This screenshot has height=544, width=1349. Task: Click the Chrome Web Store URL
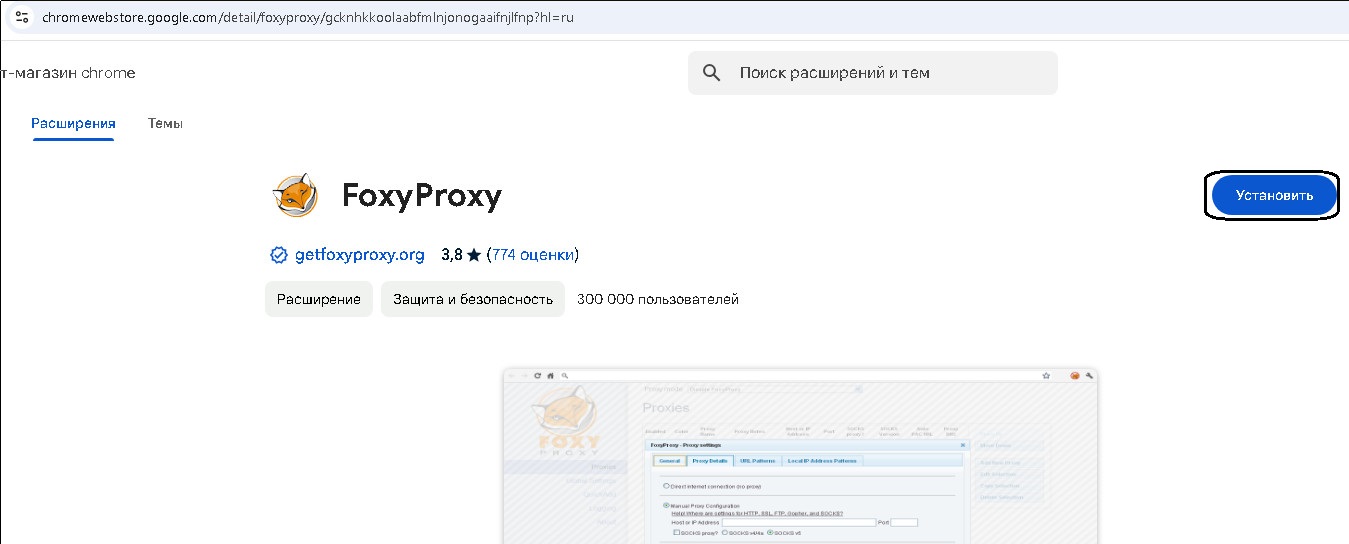tap(308, 18)
